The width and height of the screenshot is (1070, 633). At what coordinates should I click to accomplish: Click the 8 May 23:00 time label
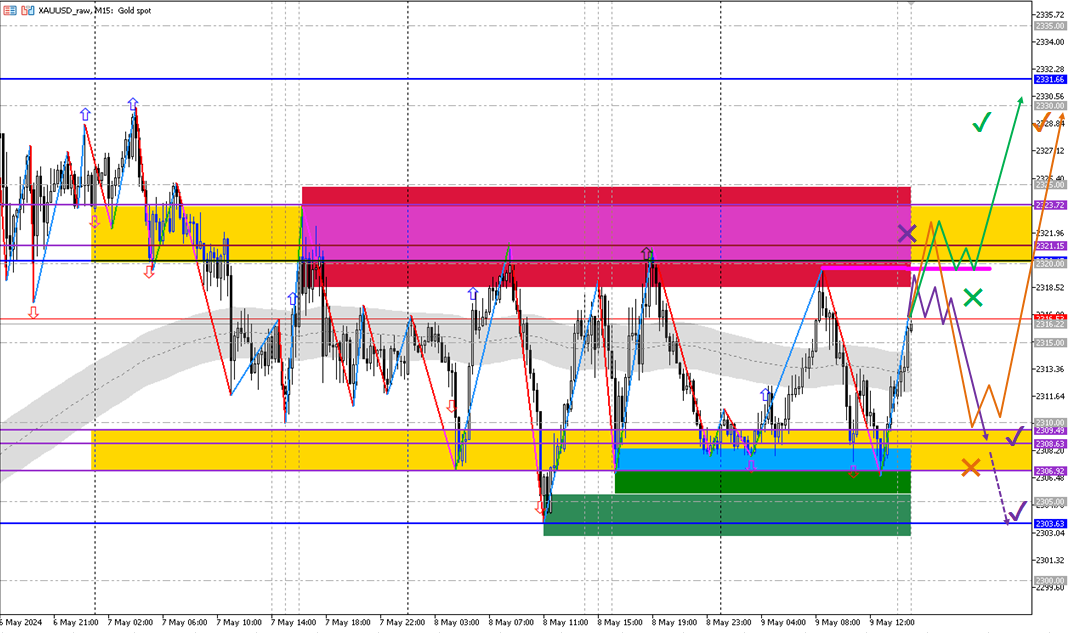pyautogui.click(x=729, y=622)
